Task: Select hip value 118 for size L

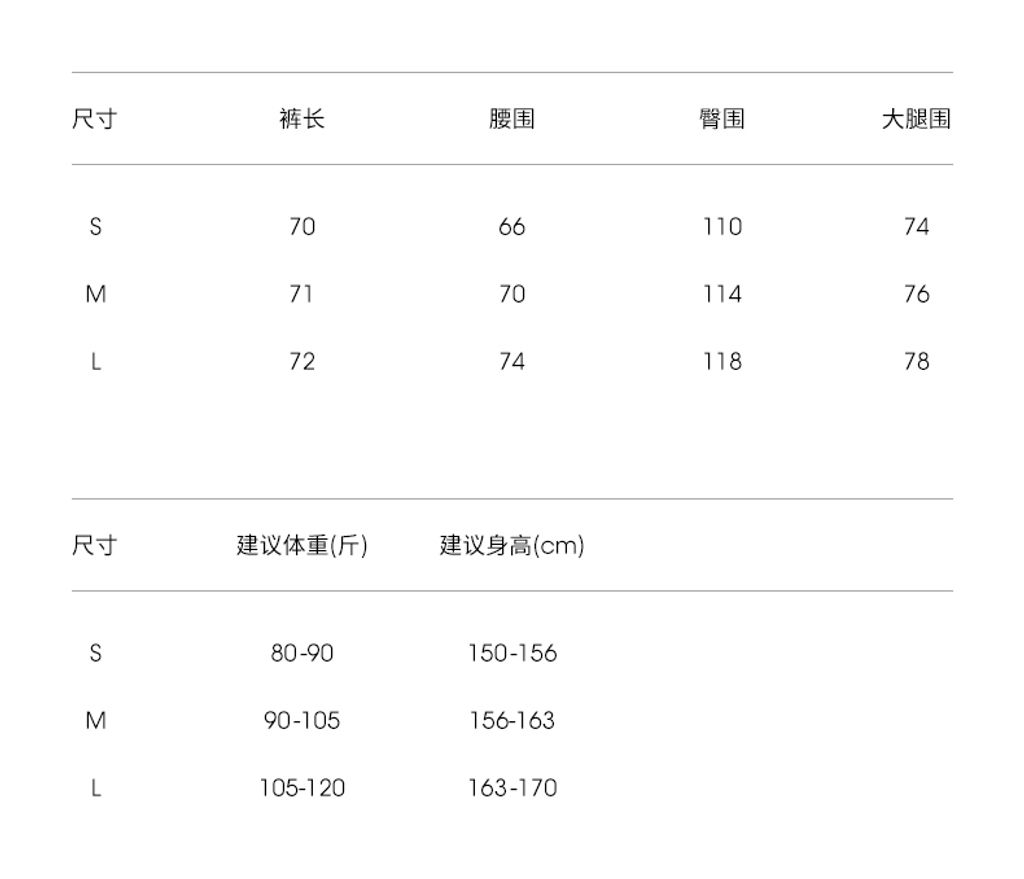Action: pos(722,361)
